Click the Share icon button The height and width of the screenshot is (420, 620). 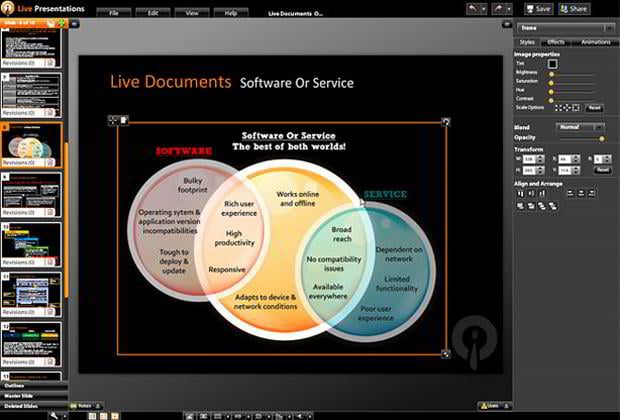574,8
